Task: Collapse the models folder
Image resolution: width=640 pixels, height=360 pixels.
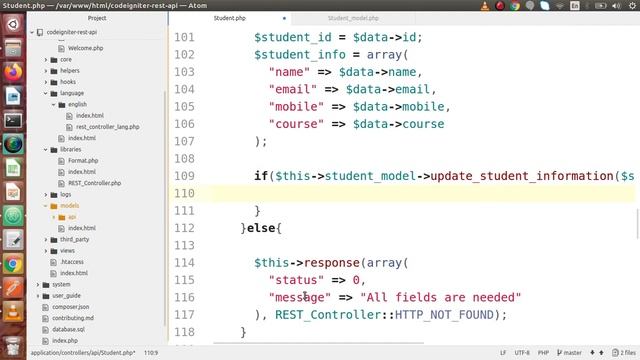Action: (x=46, y=206)
